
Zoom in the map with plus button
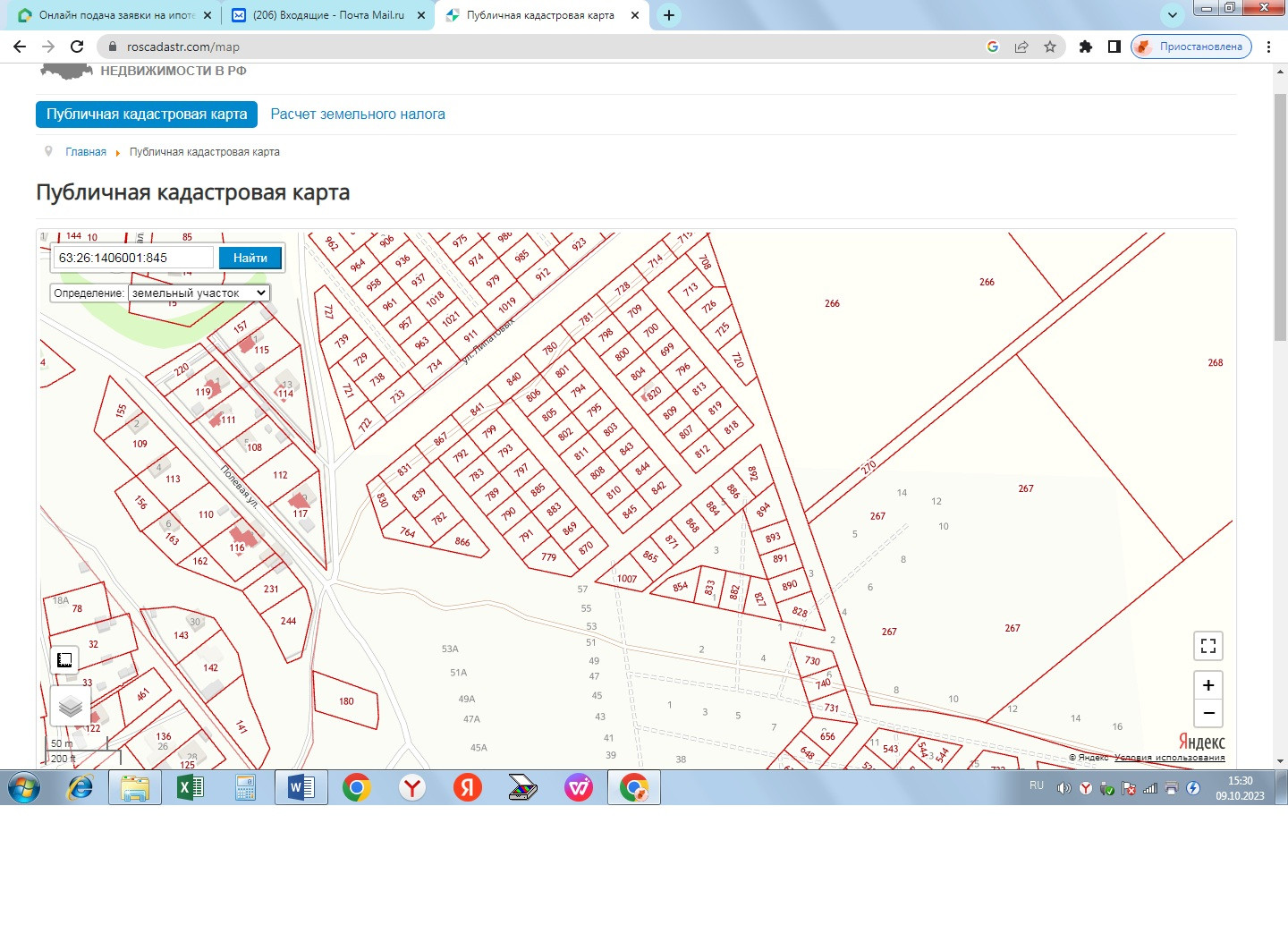(x=1207, y=685)
